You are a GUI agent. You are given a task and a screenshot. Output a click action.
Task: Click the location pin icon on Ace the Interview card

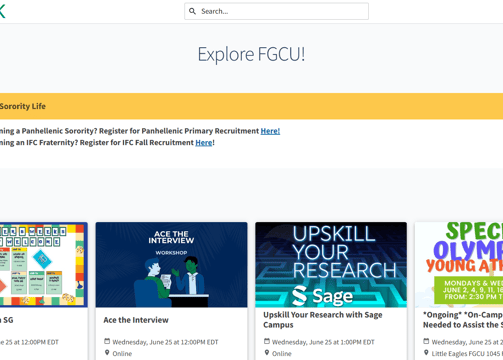tap(107, 353)
